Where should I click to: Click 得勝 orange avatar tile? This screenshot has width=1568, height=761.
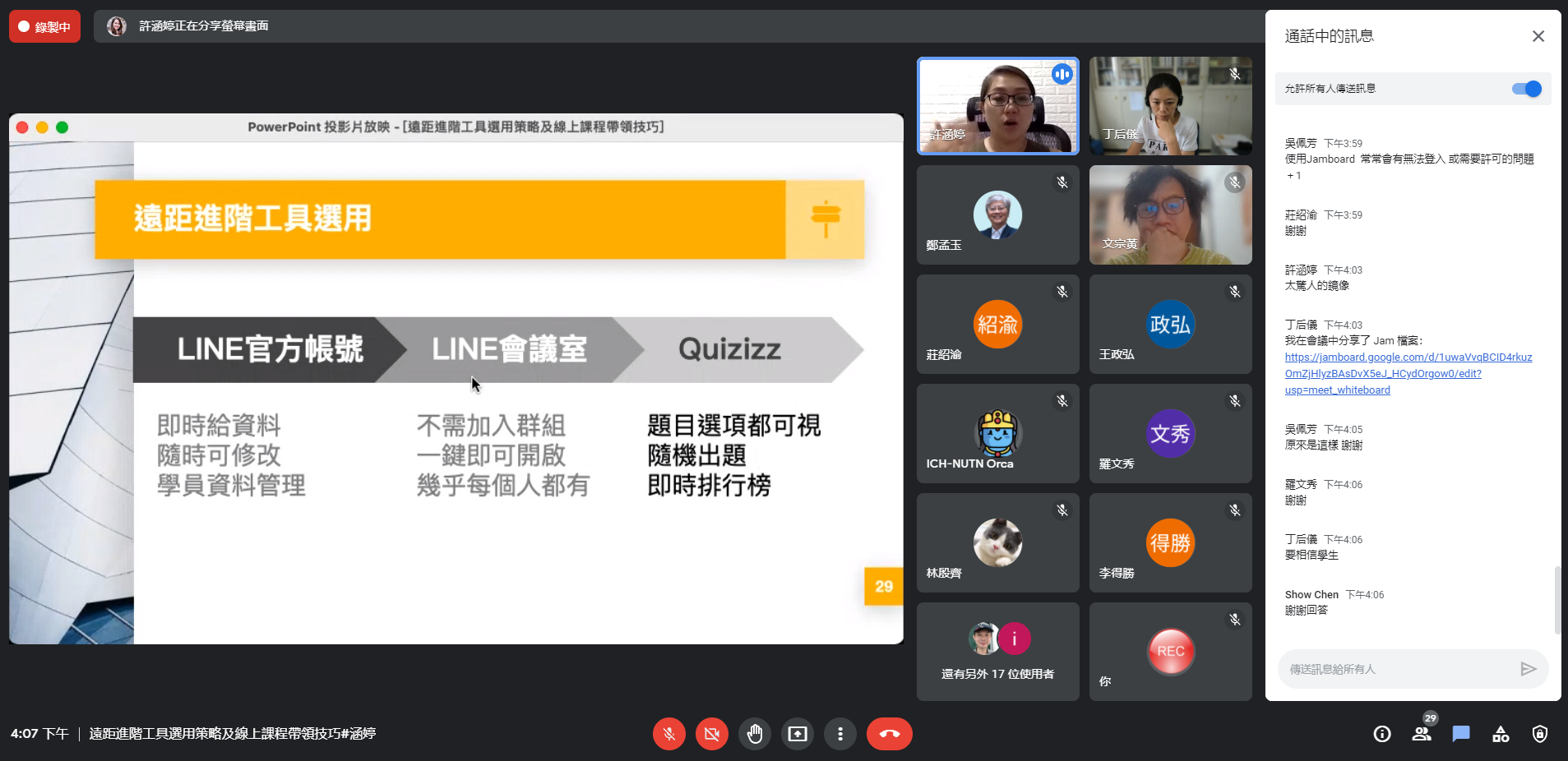1171,542
